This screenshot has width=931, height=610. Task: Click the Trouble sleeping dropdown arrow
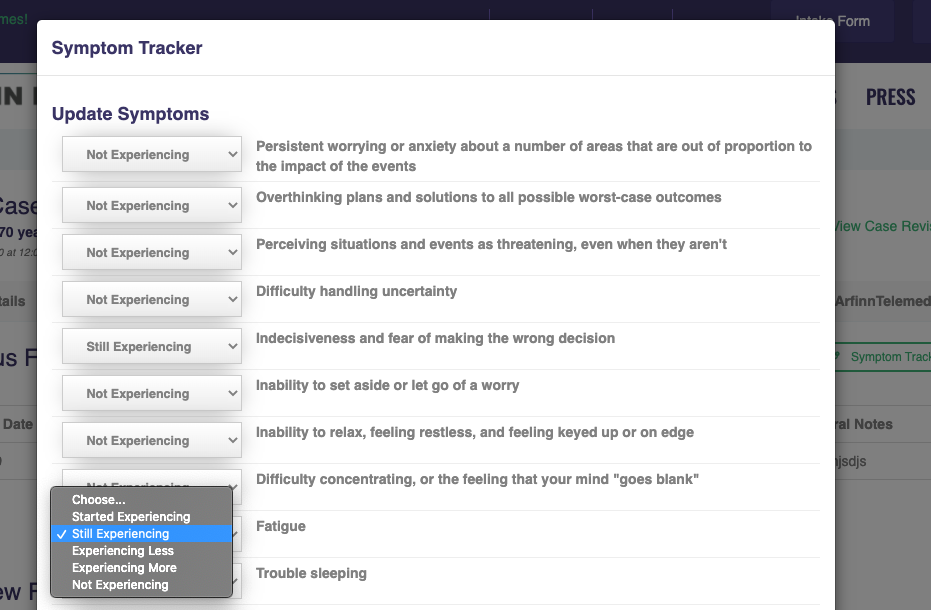pyautogui.click(x=236, y=577)
